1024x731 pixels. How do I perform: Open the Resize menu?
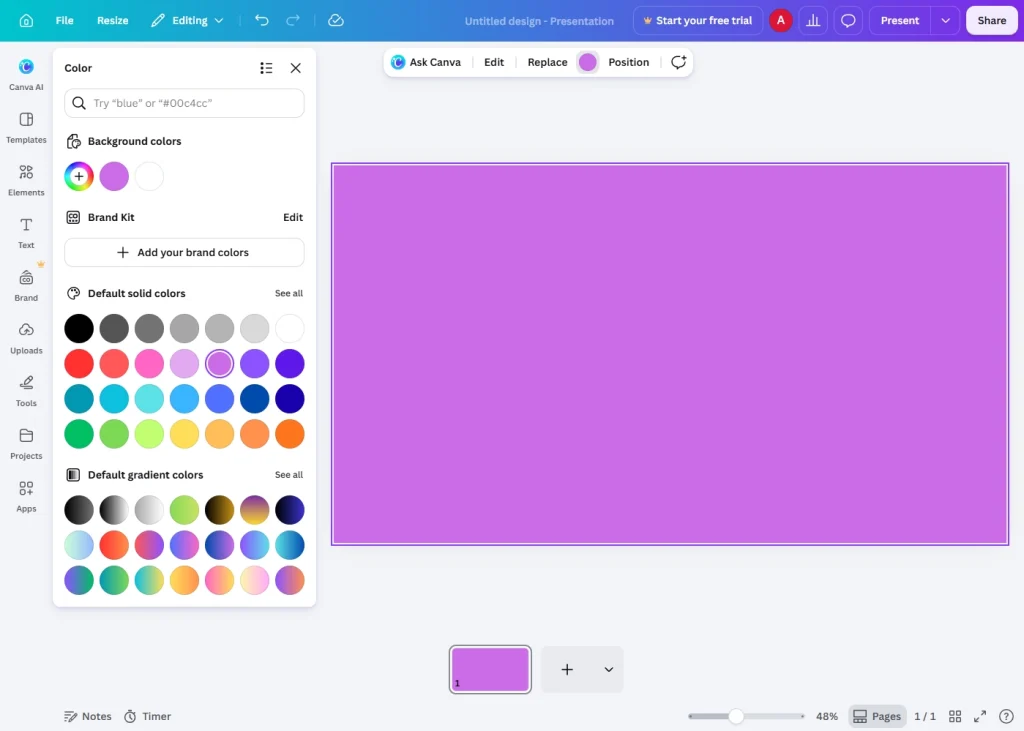point(112,20)
